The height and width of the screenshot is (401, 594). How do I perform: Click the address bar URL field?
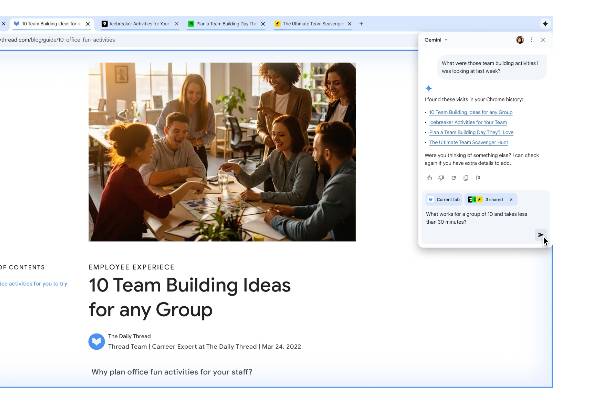tap(208, 40)
